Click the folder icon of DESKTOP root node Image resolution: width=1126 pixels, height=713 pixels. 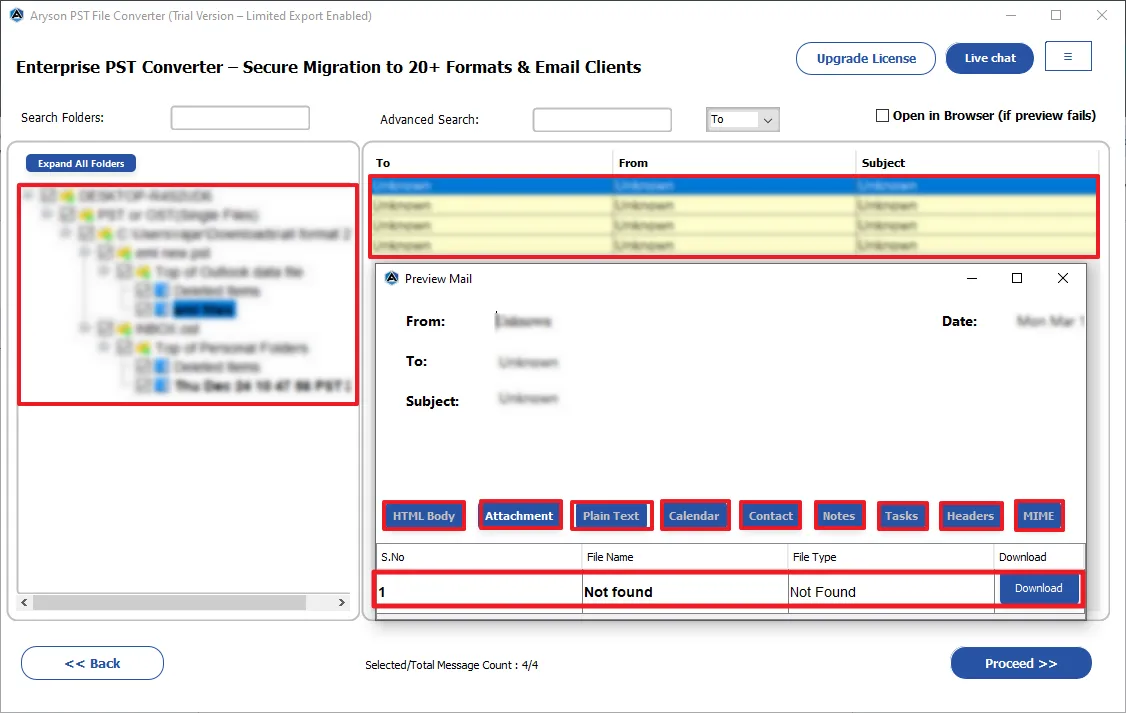coord(68,196)
